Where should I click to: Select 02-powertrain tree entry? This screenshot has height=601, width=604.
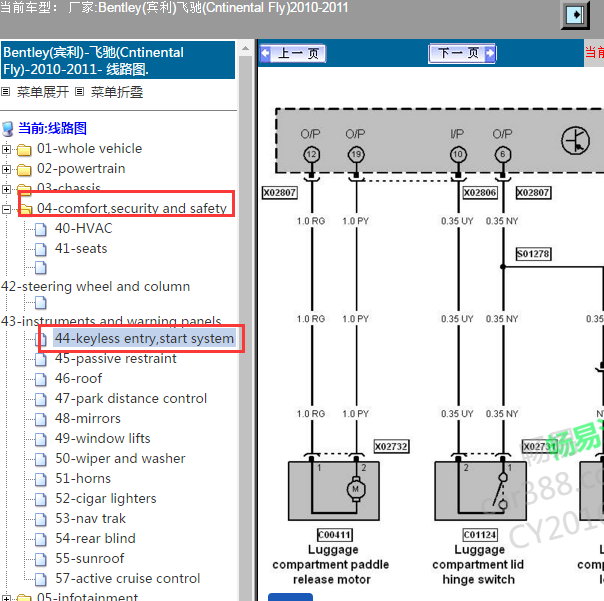(81, 168)
